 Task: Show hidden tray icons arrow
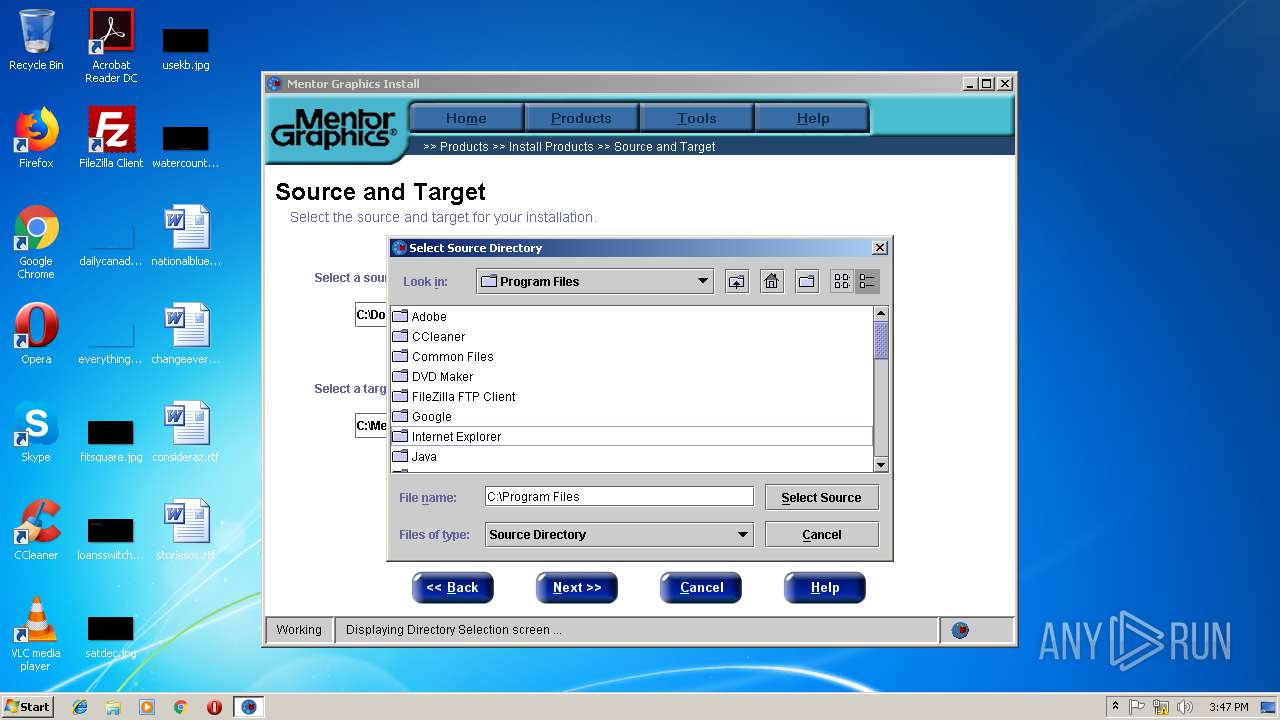[x=1115, y=707]
